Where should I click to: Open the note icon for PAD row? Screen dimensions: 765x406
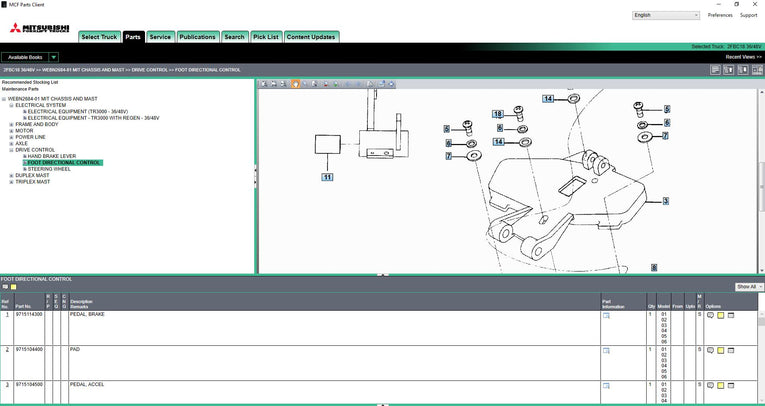click(x=710, y=350)
